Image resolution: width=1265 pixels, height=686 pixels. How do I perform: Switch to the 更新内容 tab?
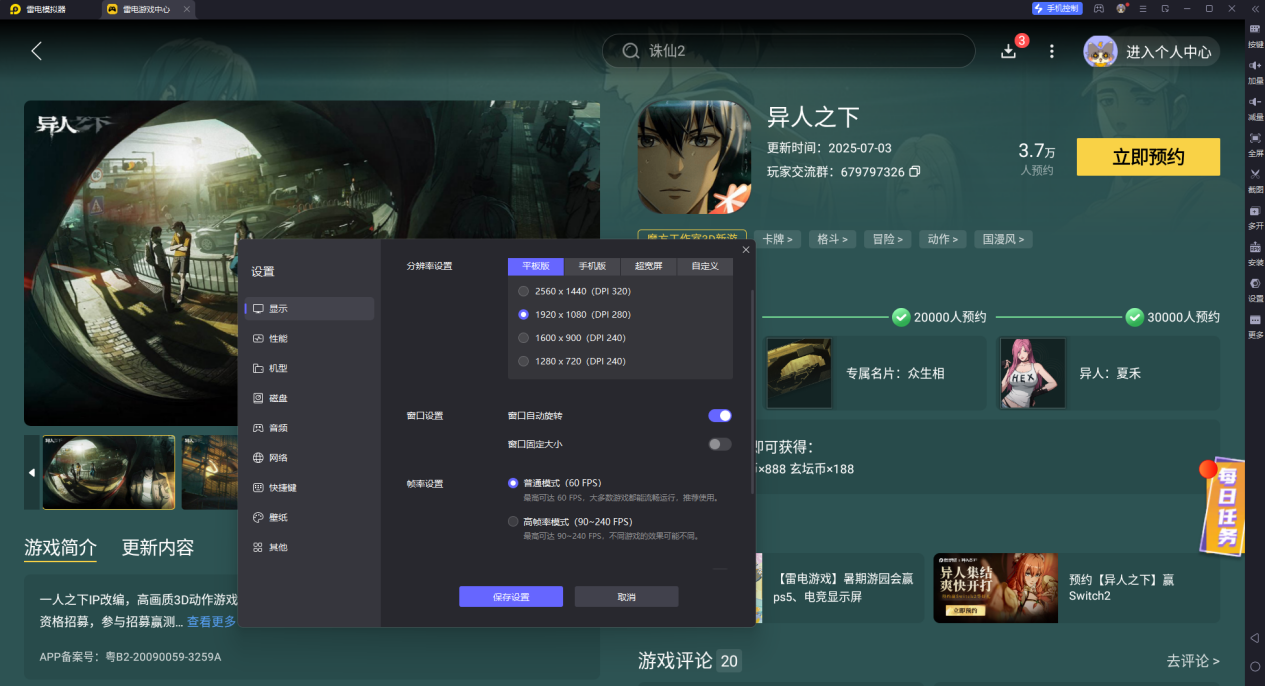coord(158,548)
